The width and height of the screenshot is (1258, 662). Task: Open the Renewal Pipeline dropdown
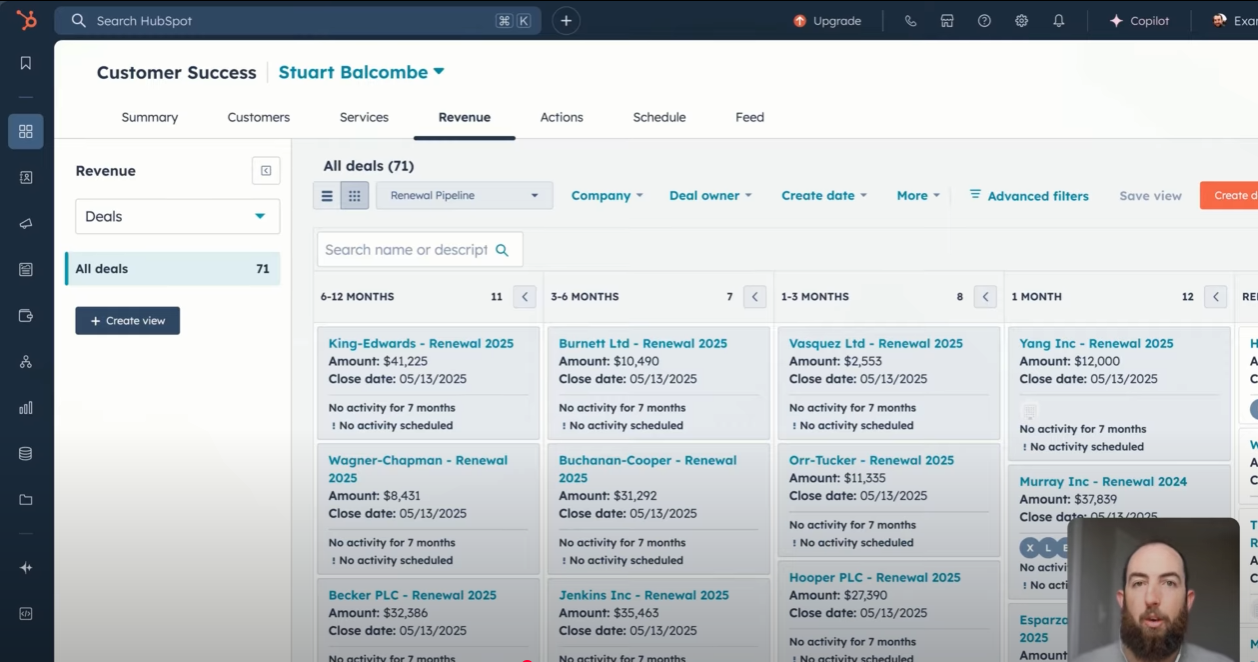click(x=464, y=196)
